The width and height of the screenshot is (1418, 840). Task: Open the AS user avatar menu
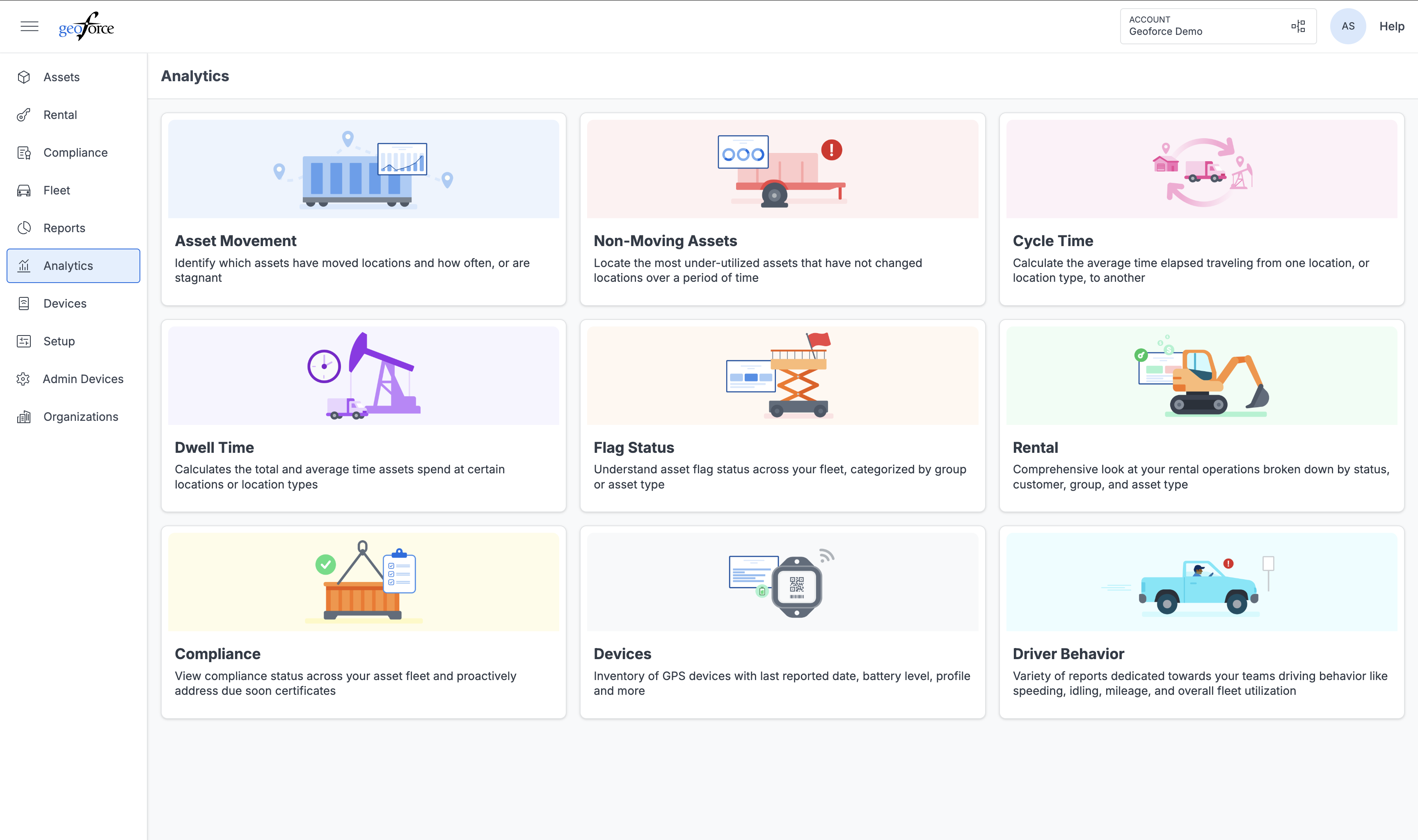click(x=1348, y=26)
